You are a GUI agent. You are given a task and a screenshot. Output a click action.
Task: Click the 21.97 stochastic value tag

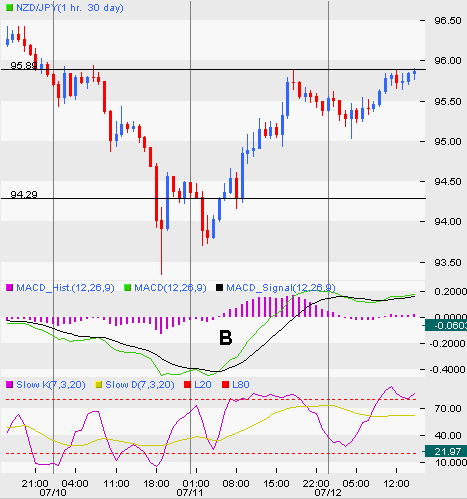pos(445,452)
